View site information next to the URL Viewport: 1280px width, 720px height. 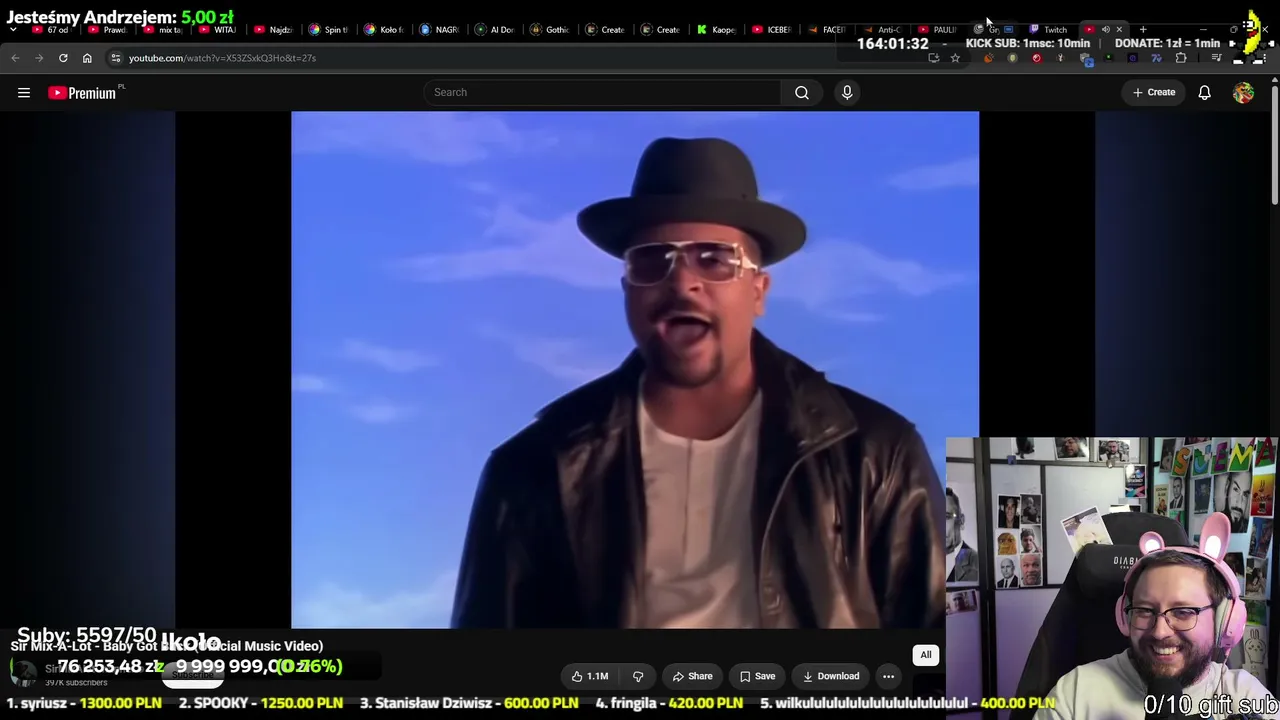coord(116,58)
